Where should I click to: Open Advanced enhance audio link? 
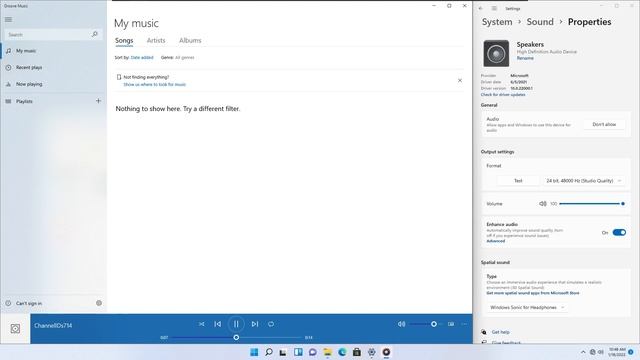coord(496,241)
